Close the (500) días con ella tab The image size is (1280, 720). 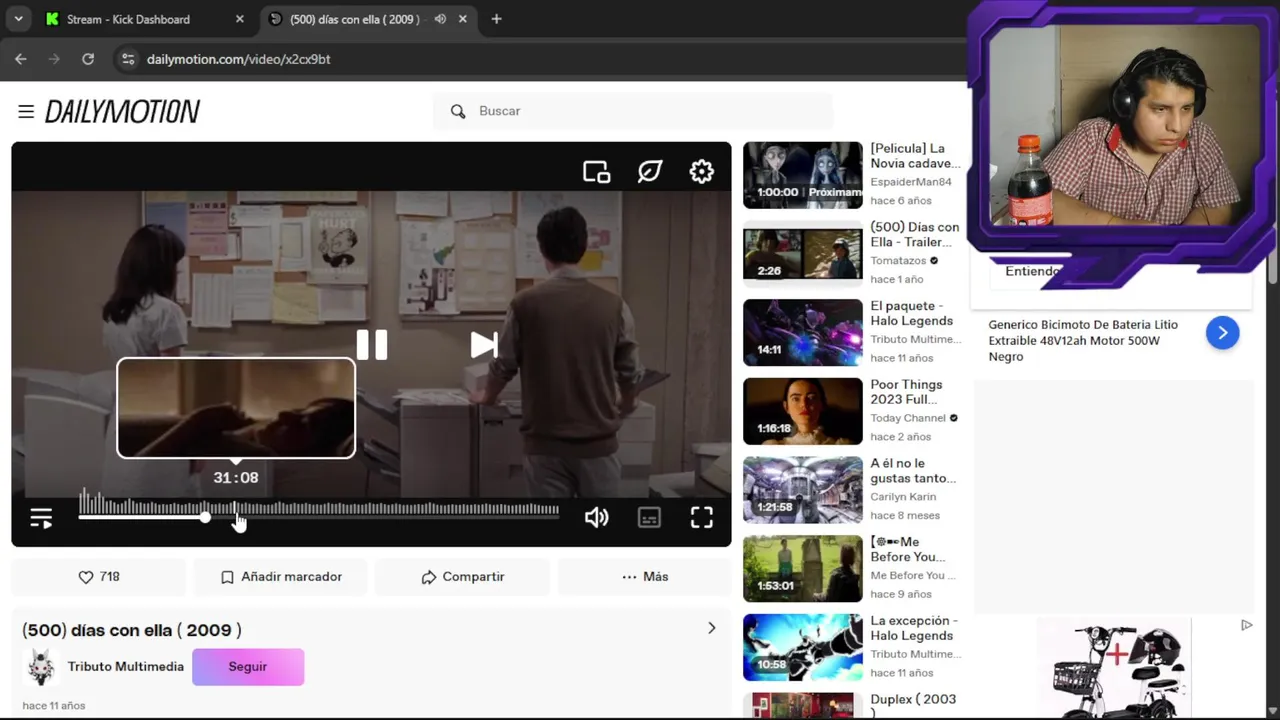coord(463,19)
